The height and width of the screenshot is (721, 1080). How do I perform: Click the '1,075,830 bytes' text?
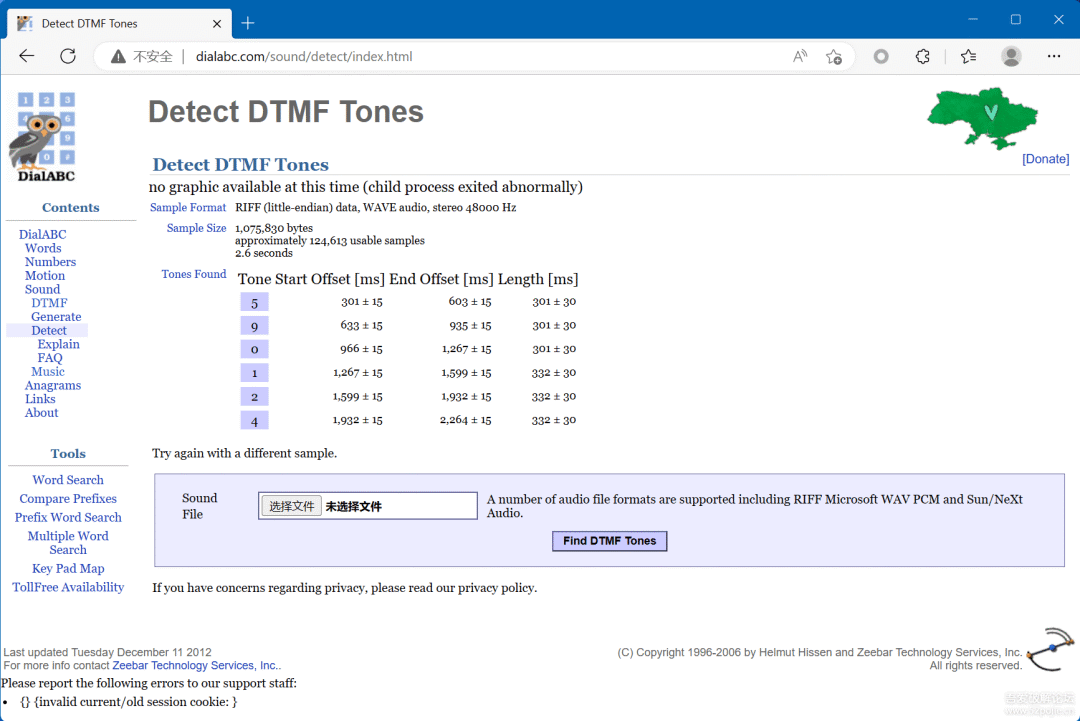[274, 228]
